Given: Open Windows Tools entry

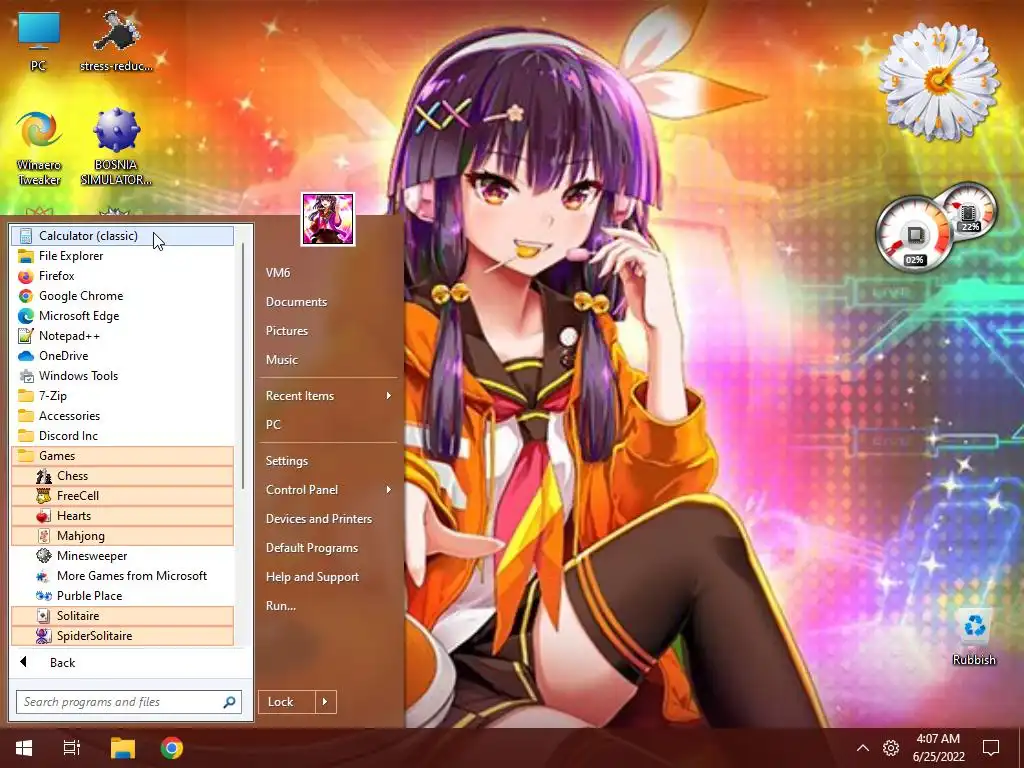Looking at the screenshot, I should [x=122, y=376].
